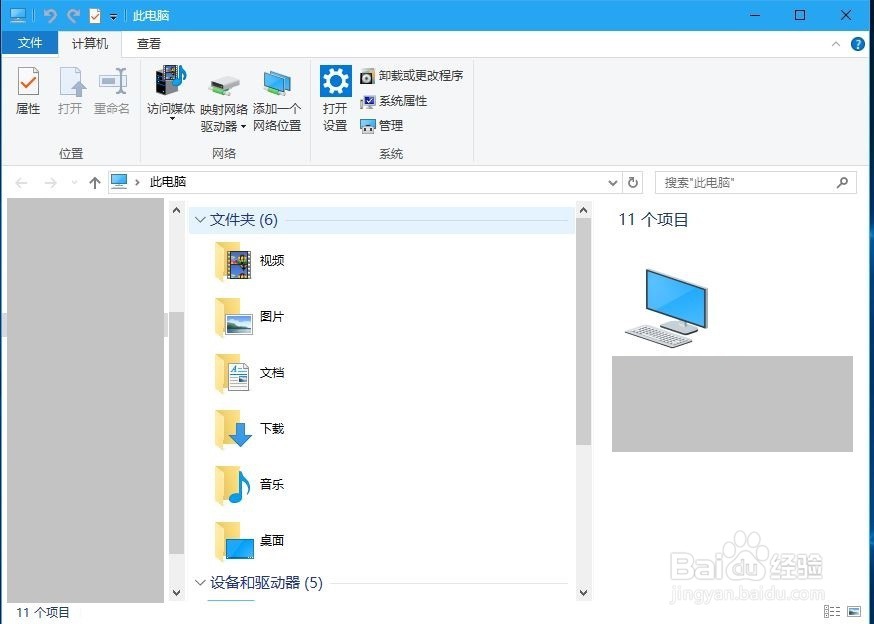Screen dimensions: 874x624
Task: Switch to the 查看 tab
Action: click(x=148, y=43)
